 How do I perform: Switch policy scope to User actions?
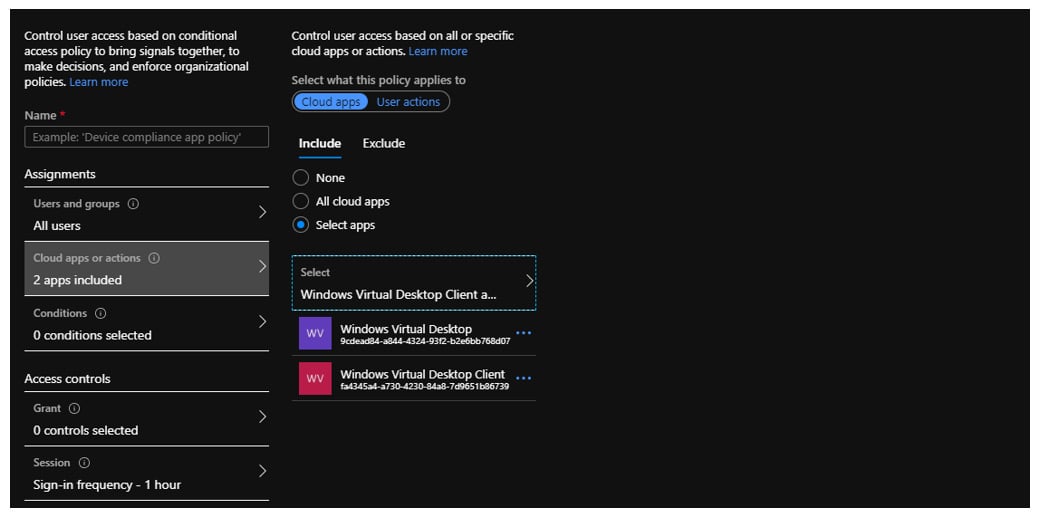click(x=409, y=102)
